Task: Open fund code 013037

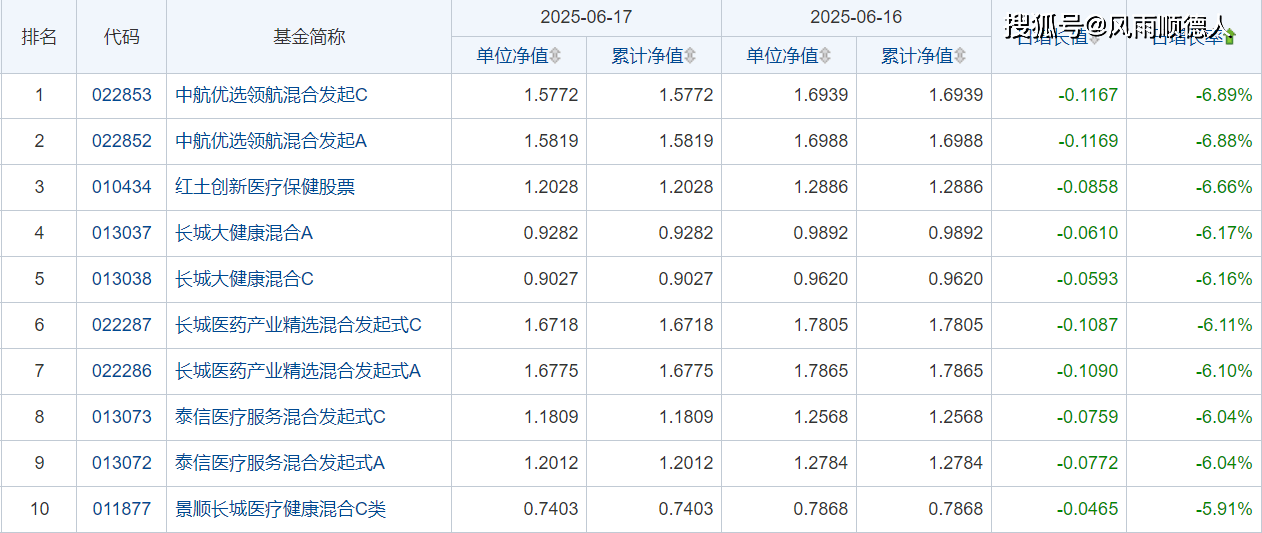Action: [122, 234]
